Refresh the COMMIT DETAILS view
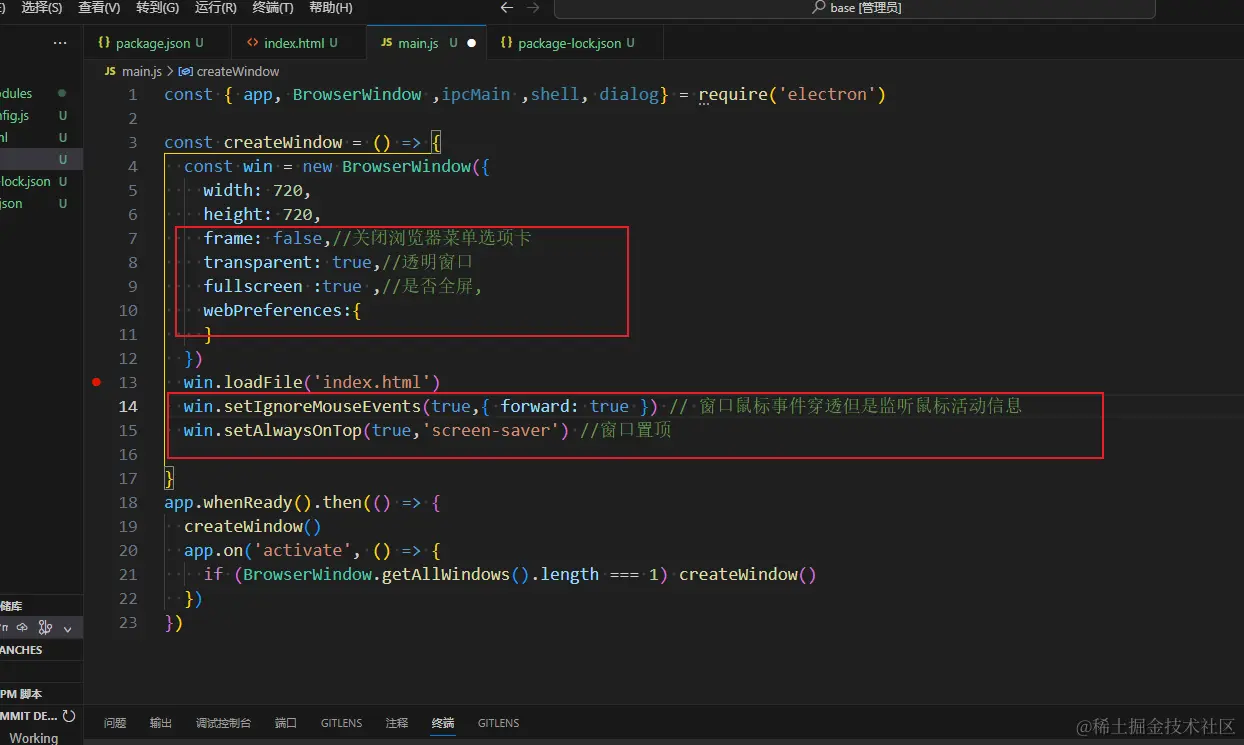Image resolution: width=1244 pixels, height=745 pixels. 69,716
